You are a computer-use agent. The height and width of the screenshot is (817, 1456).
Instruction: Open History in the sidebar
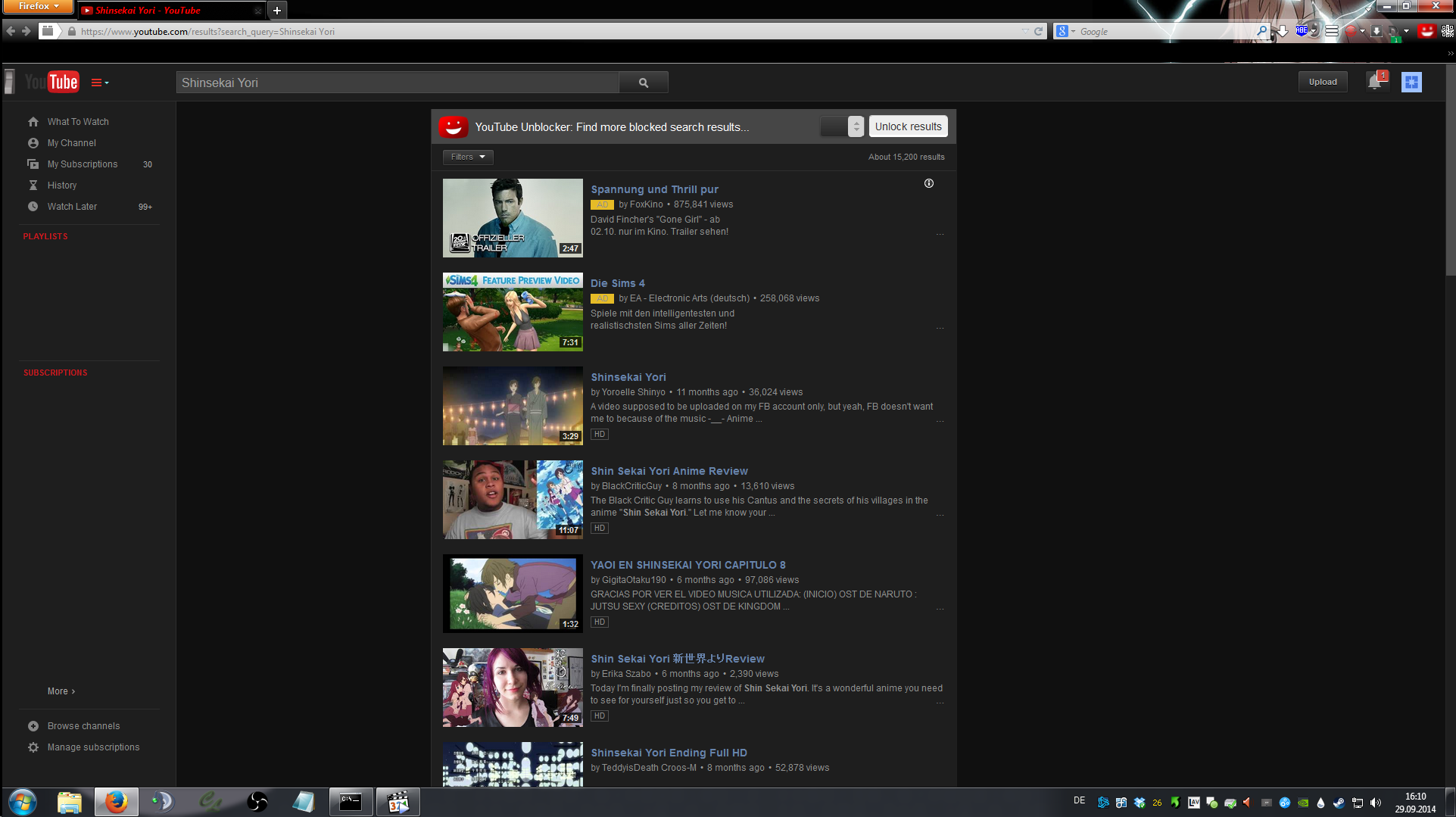coord(62,186)
